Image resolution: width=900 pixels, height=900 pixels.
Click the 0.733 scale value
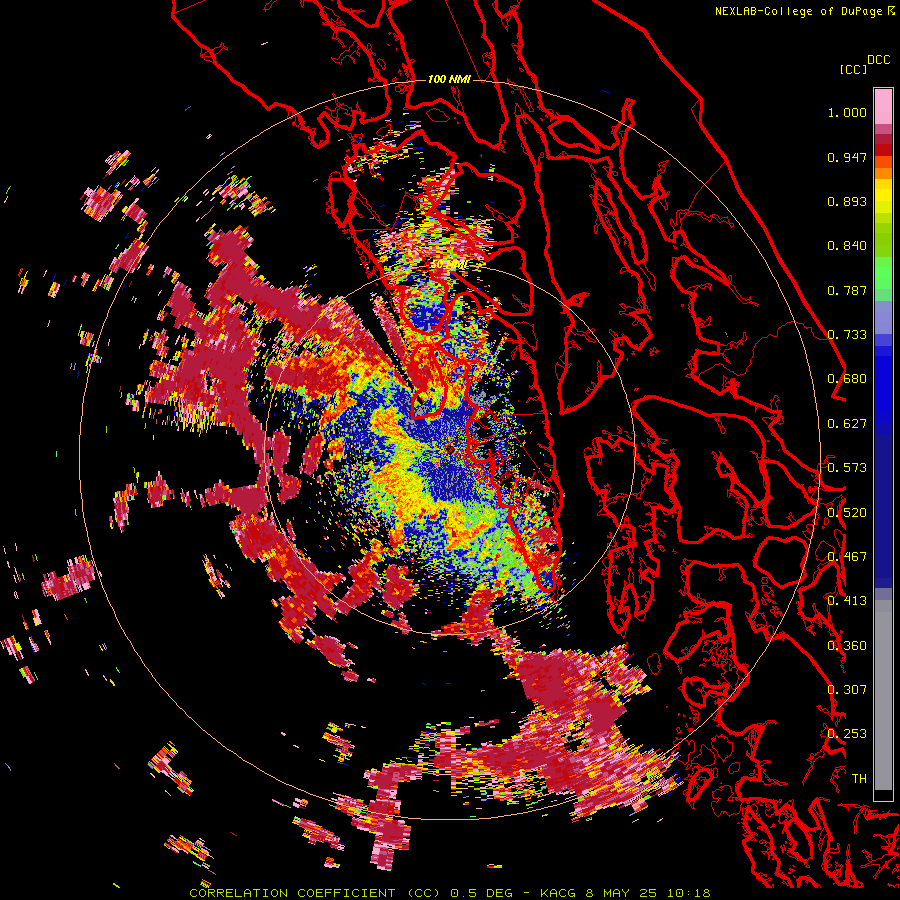click(847, 335)
